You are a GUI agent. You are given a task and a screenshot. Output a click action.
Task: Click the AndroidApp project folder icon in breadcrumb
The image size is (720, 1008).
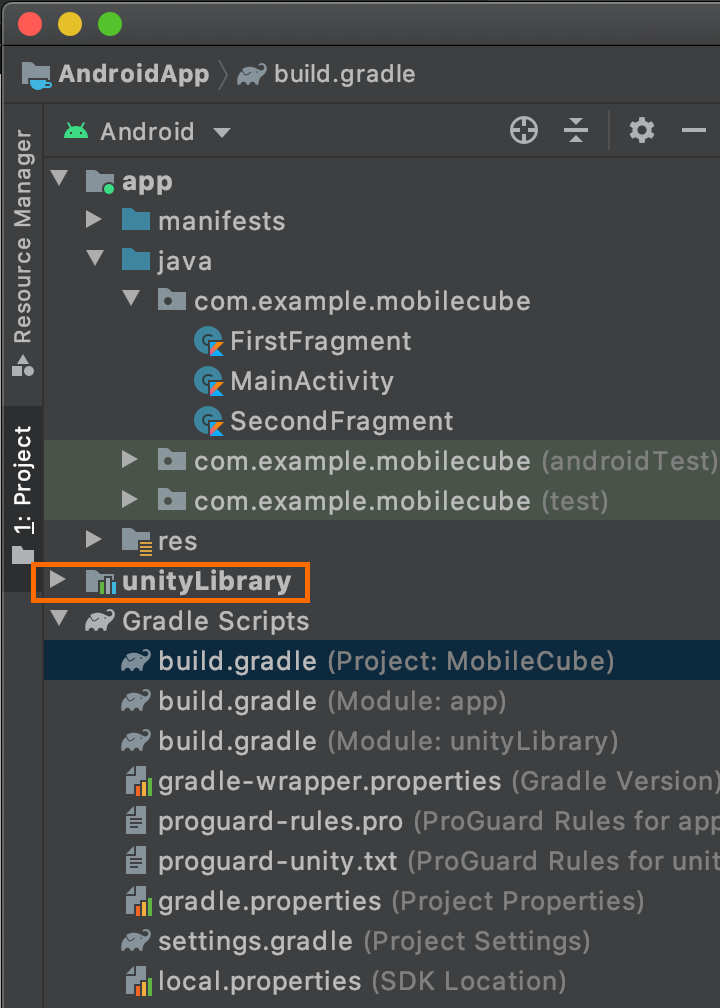point(37,75)
